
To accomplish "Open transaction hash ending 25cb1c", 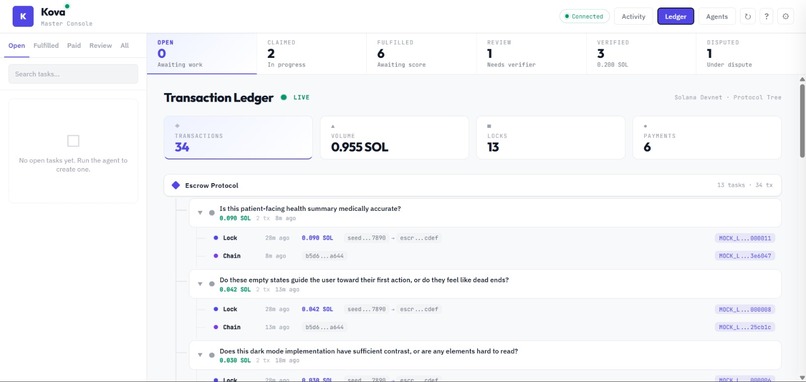I will coord(745,327).
